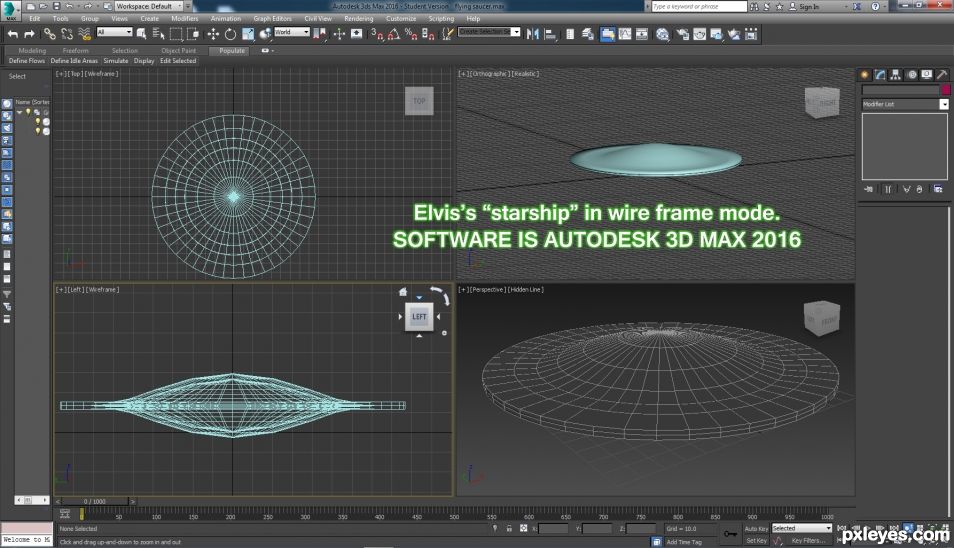
Task: Select the Select and Rotate tool
Action: pyautogui.click(x=230, y=34)
